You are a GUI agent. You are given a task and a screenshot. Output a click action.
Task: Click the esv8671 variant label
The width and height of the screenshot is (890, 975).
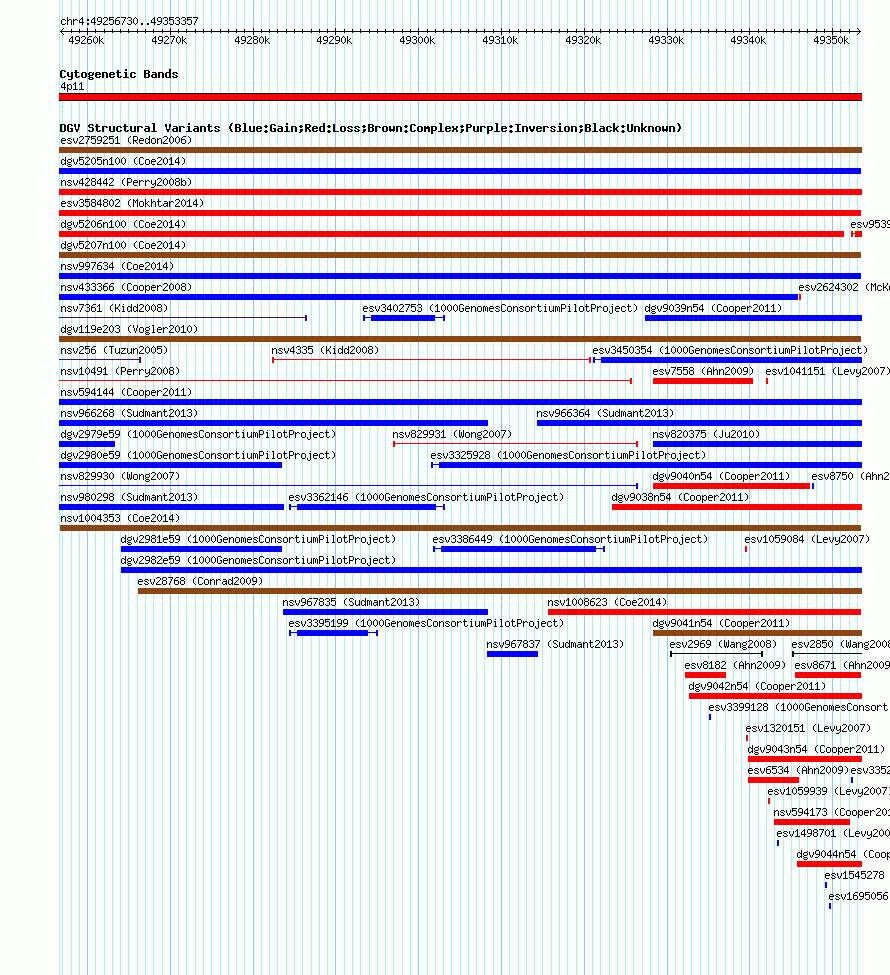coord(842,665)
